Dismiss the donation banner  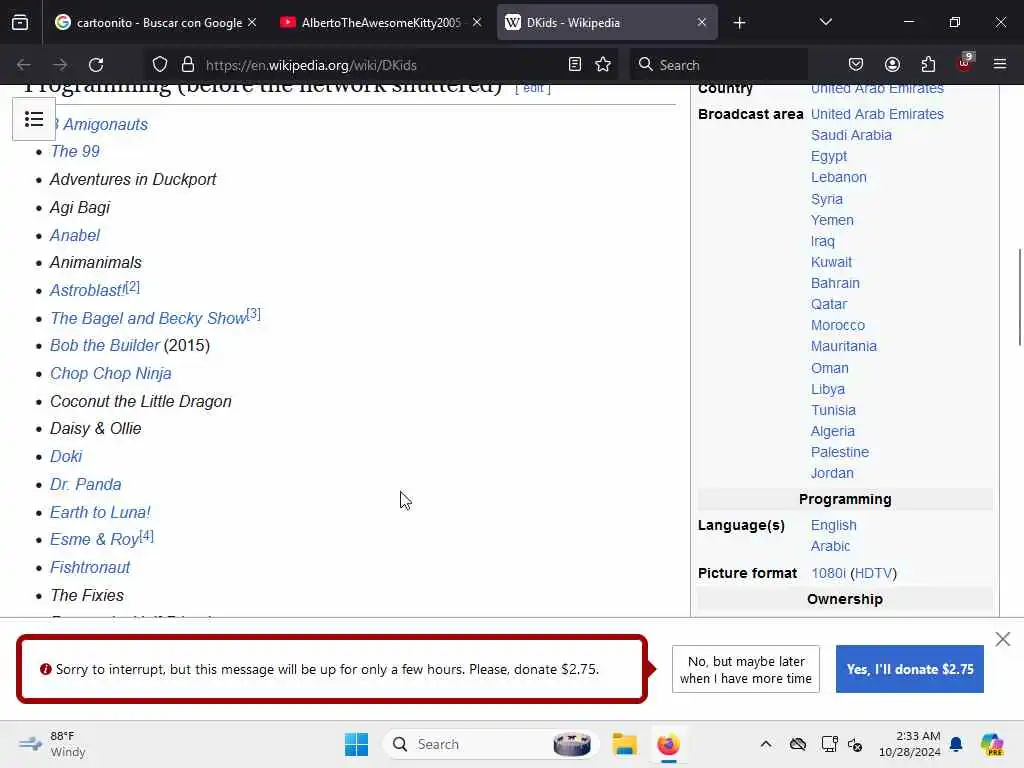coord(1002,639)
